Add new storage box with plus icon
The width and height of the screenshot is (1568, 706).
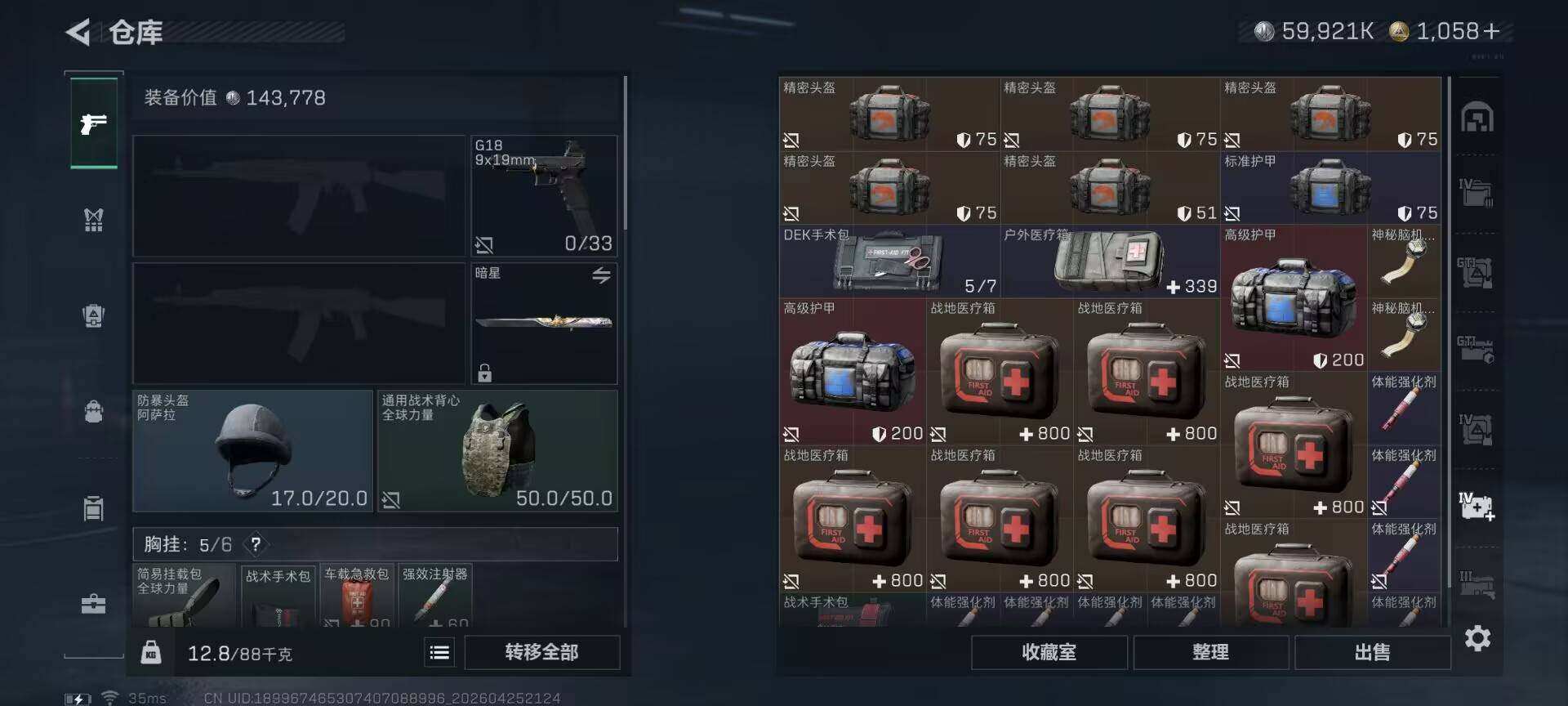coord(1477,507)
